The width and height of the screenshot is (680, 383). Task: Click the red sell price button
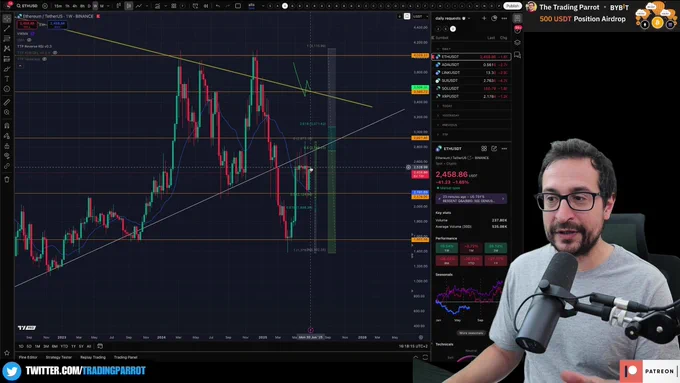pyautogui.click(x=27, y=25)
